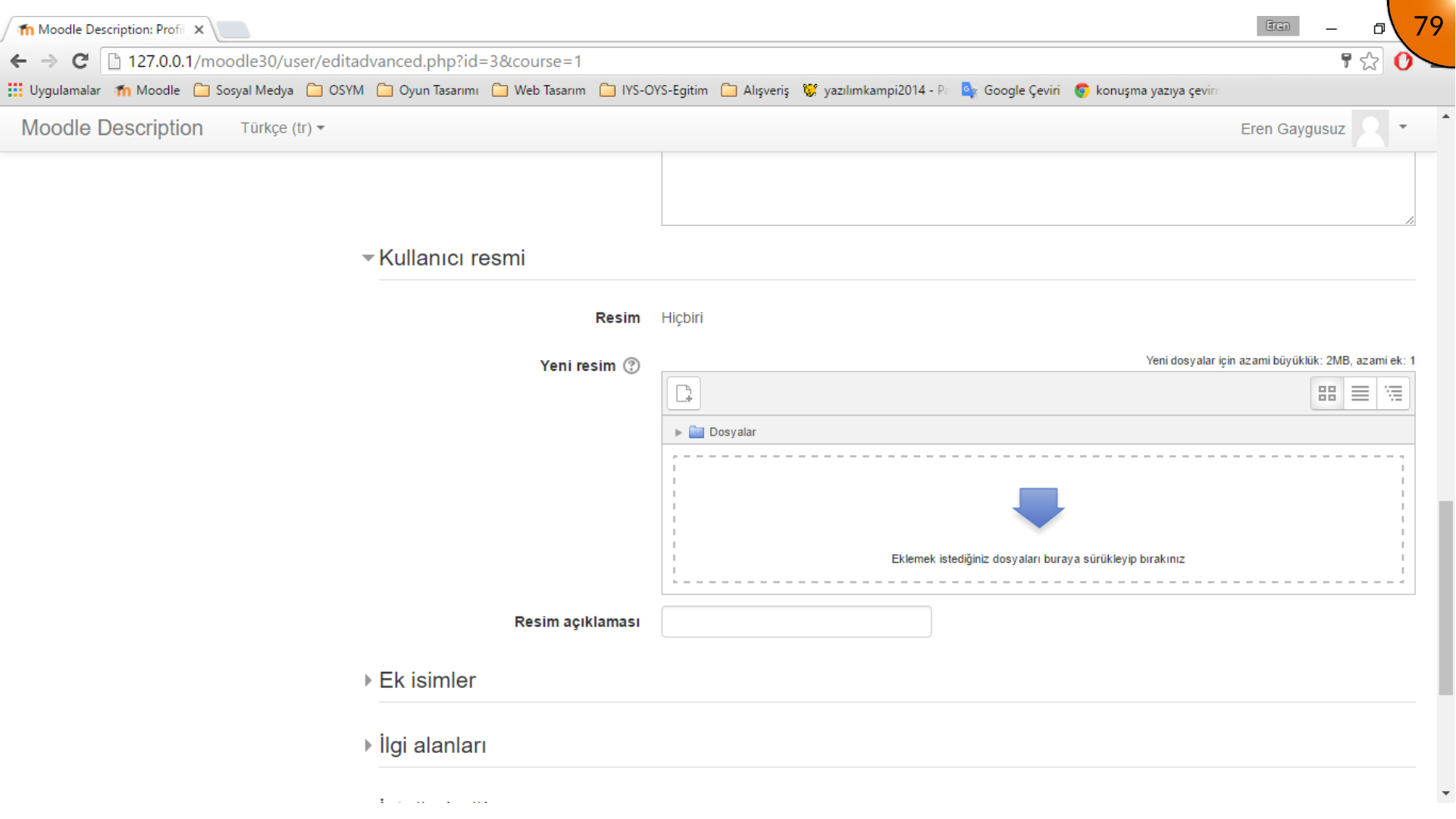This screenshot has height=819, width=1456.
Task: Switch file manager to icon grid view
Action: 1327,394
